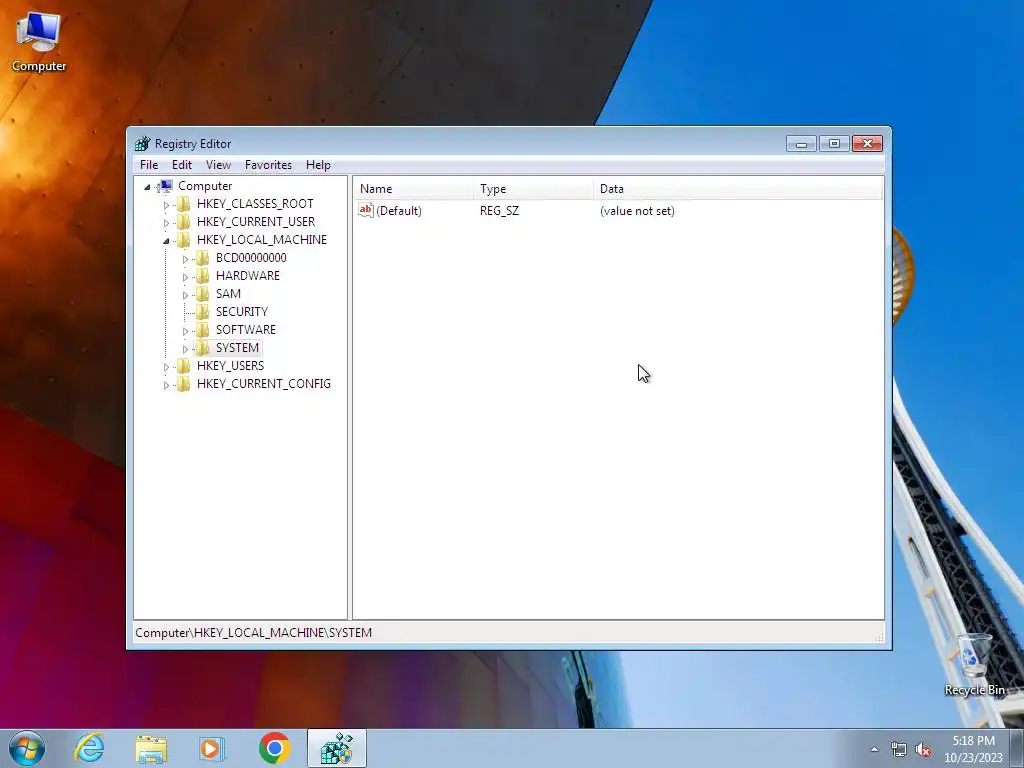Open the File menu

click(x=149, y=165)
